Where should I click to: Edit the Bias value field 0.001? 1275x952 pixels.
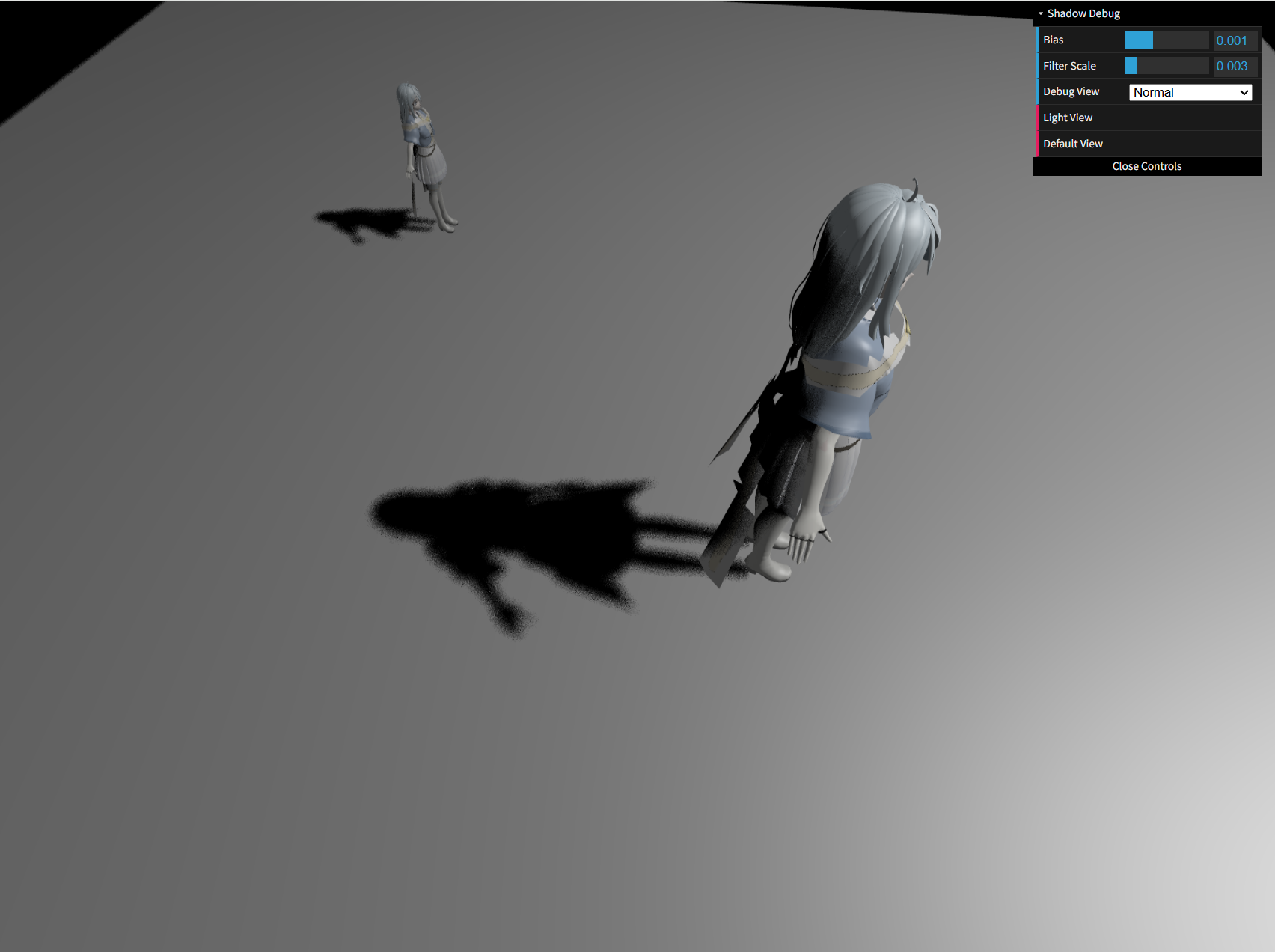pyautogui.click(x=1235, y=40)
